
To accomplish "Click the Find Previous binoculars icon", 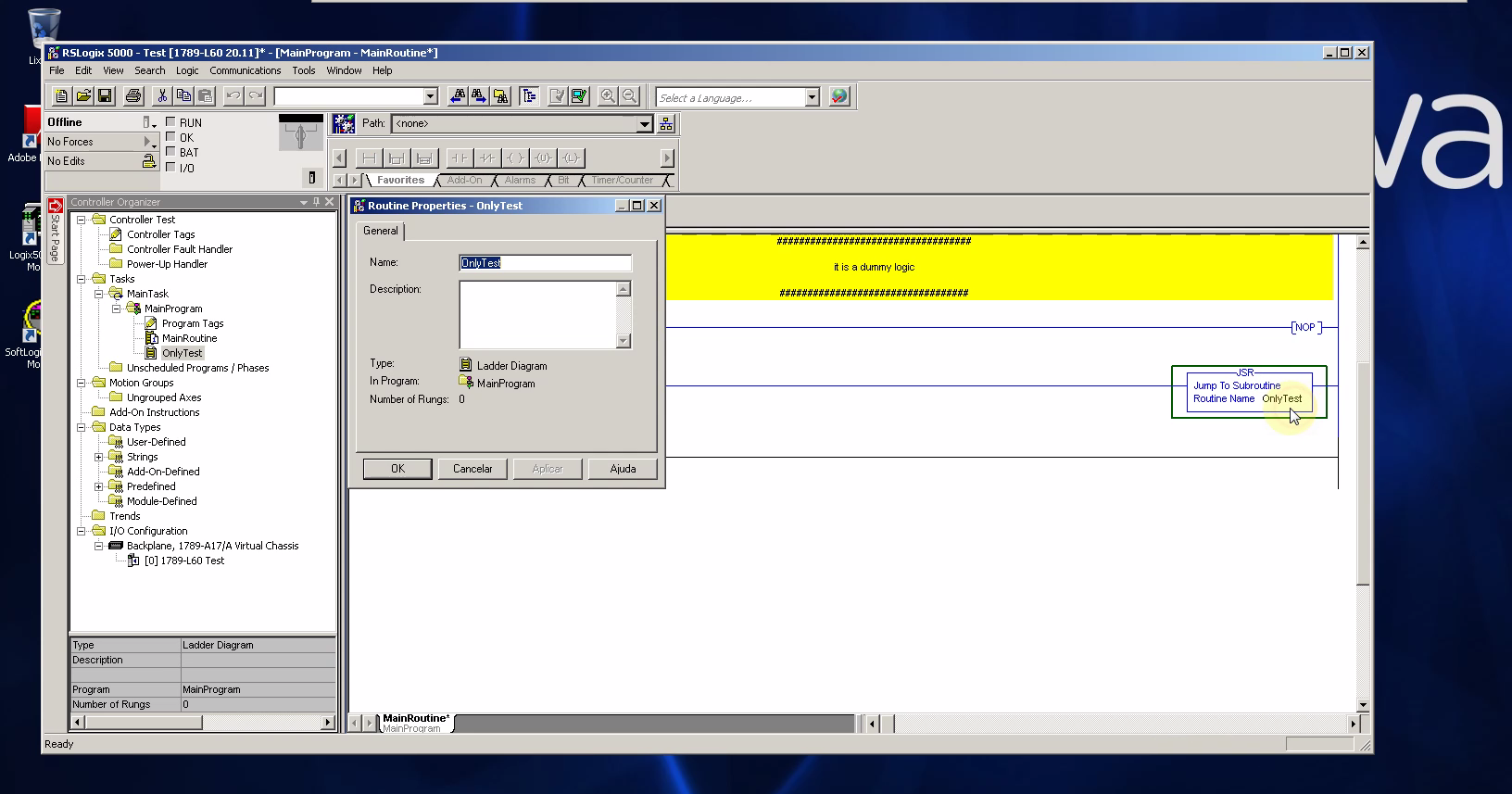I will pos(457,96).
